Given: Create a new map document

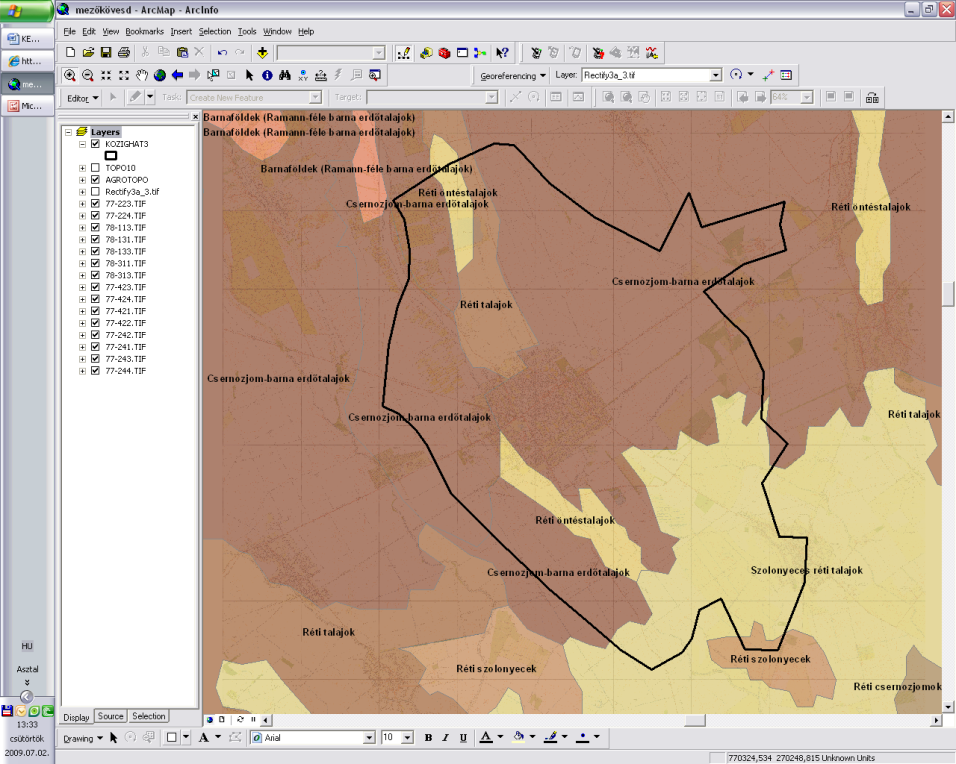Looking at the screenshot, I should 70,52.
